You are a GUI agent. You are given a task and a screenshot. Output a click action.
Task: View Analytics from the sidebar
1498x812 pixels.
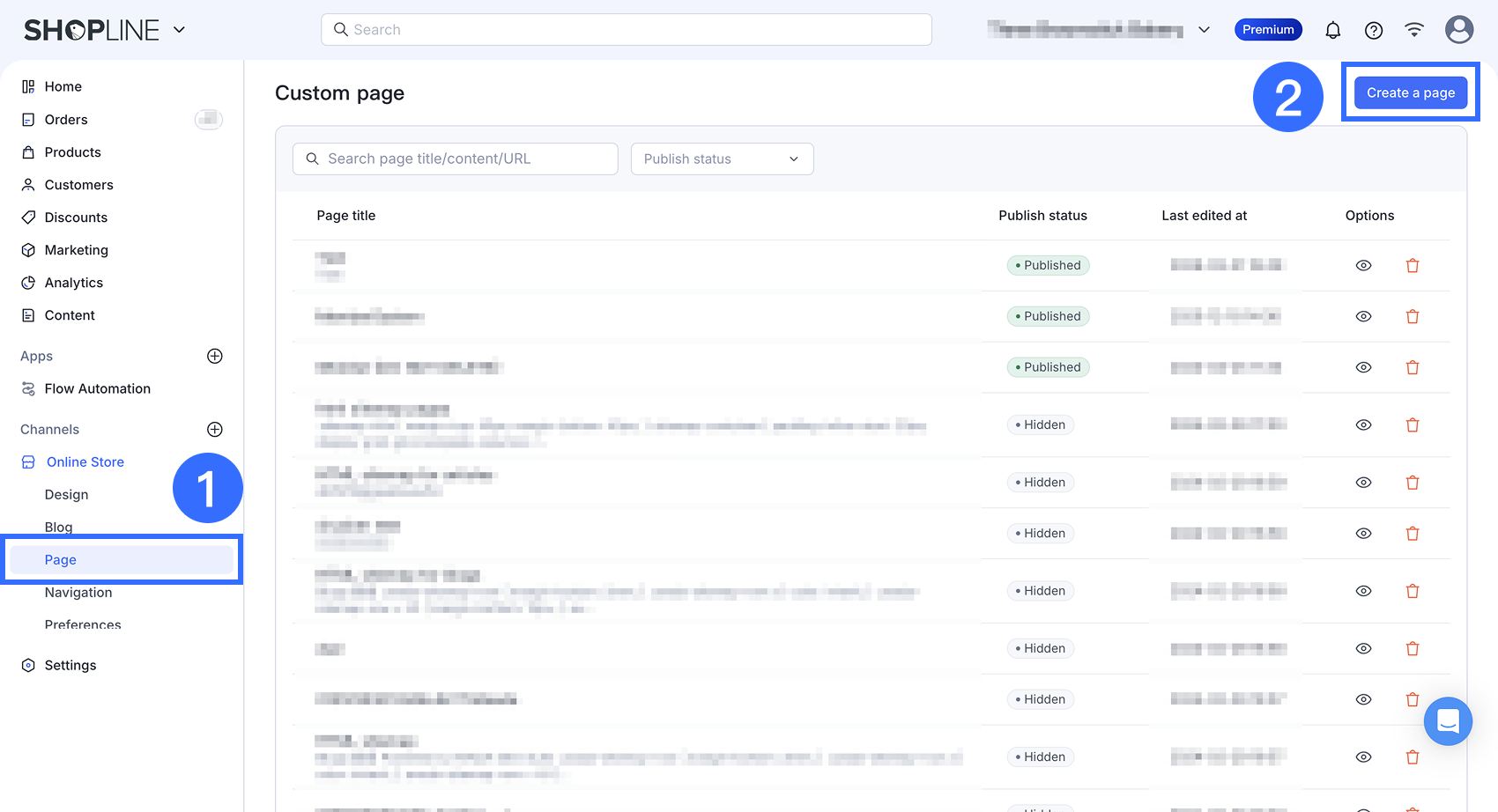[73, 283]
